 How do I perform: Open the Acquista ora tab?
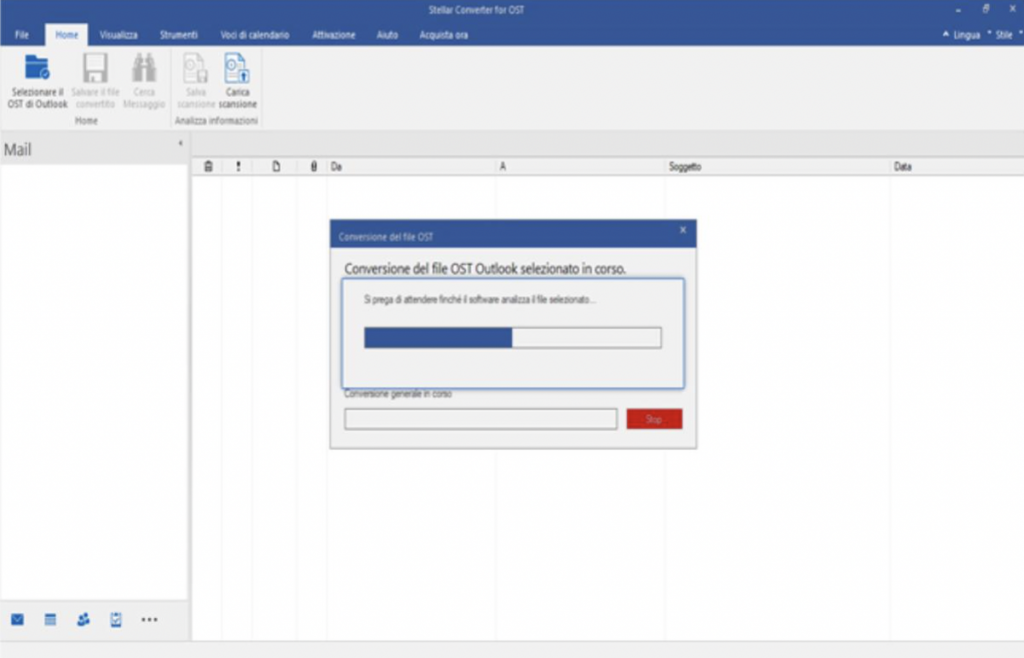(444, 35)
